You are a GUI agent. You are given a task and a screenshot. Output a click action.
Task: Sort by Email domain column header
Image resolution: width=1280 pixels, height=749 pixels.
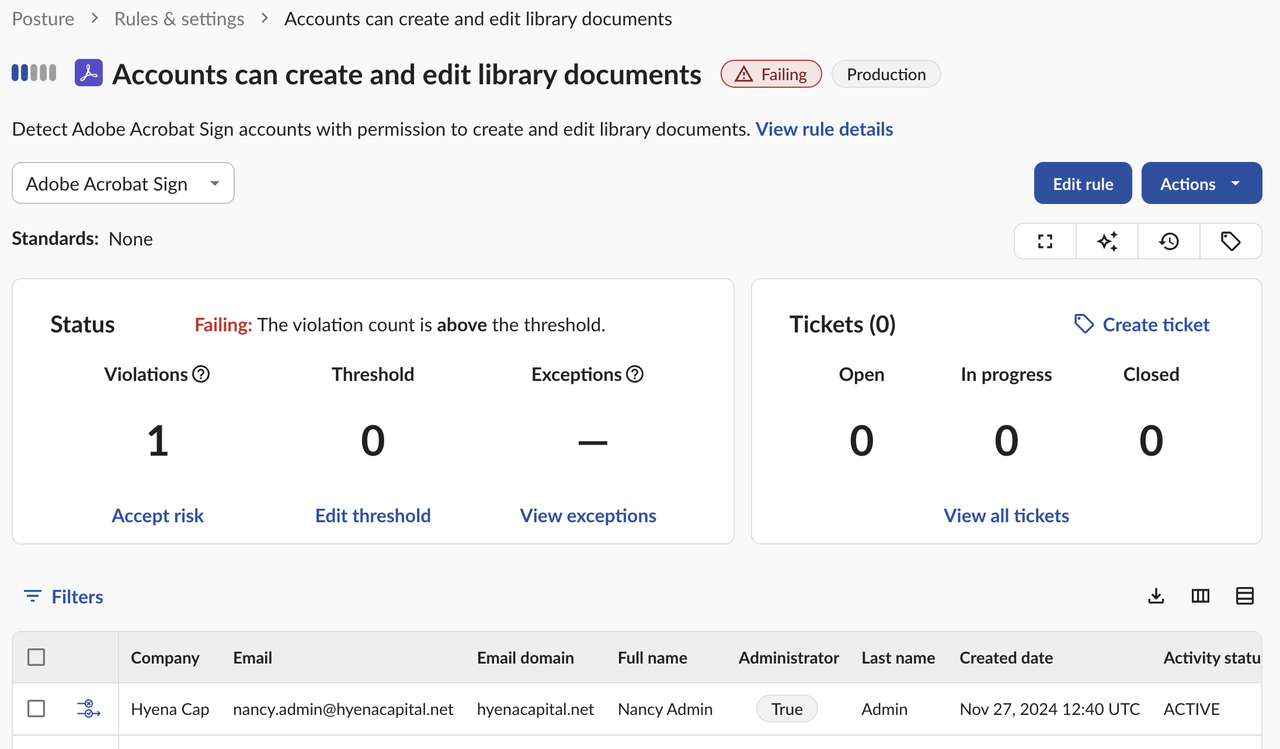point(525,657)
